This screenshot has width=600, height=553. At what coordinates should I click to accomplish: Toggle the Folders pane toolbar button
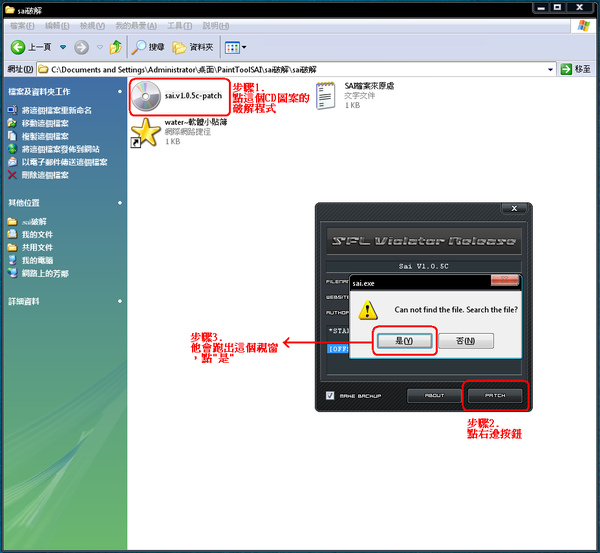192,47
